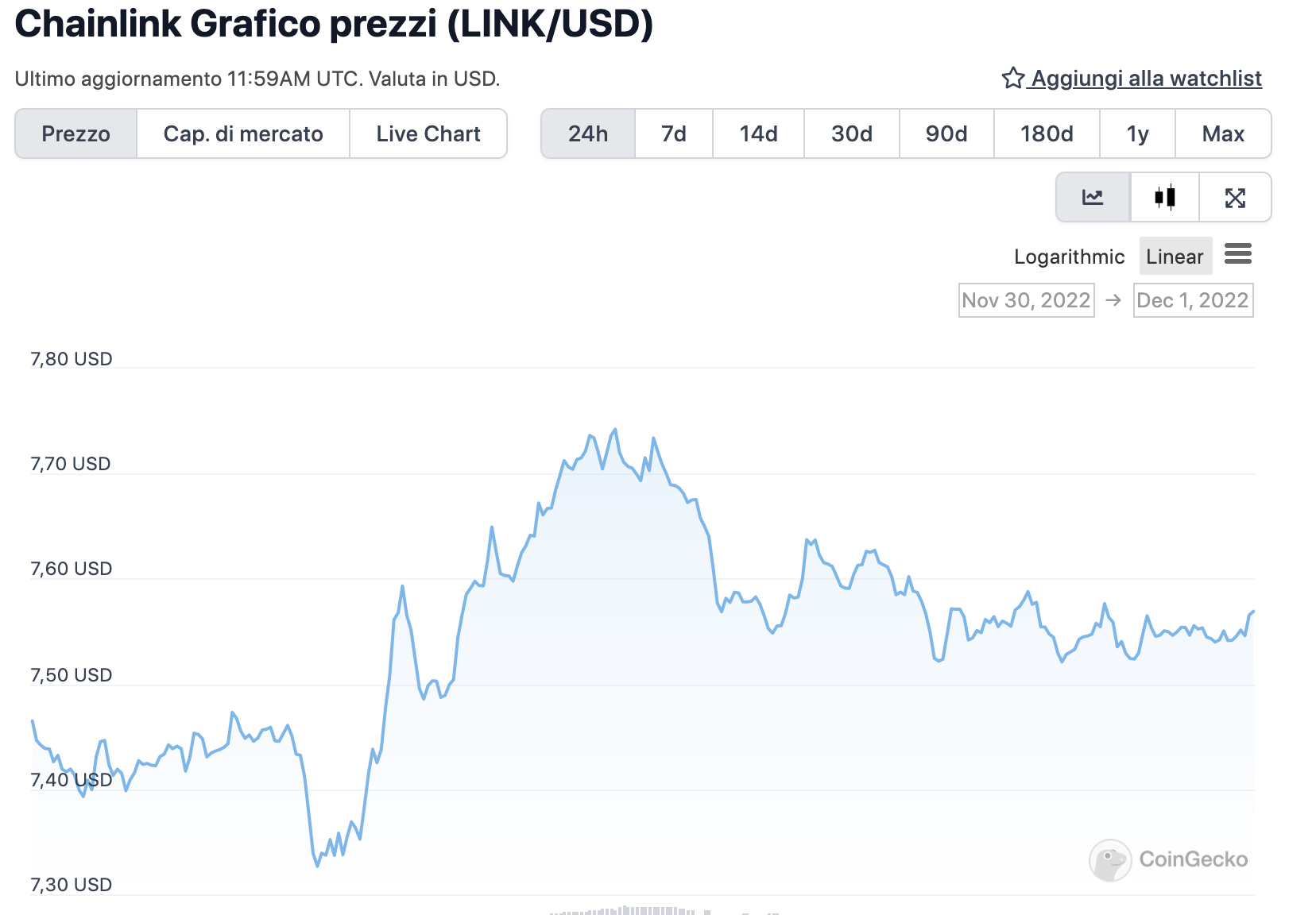
Task: Open the Live Chart tab
Action: 428,133
